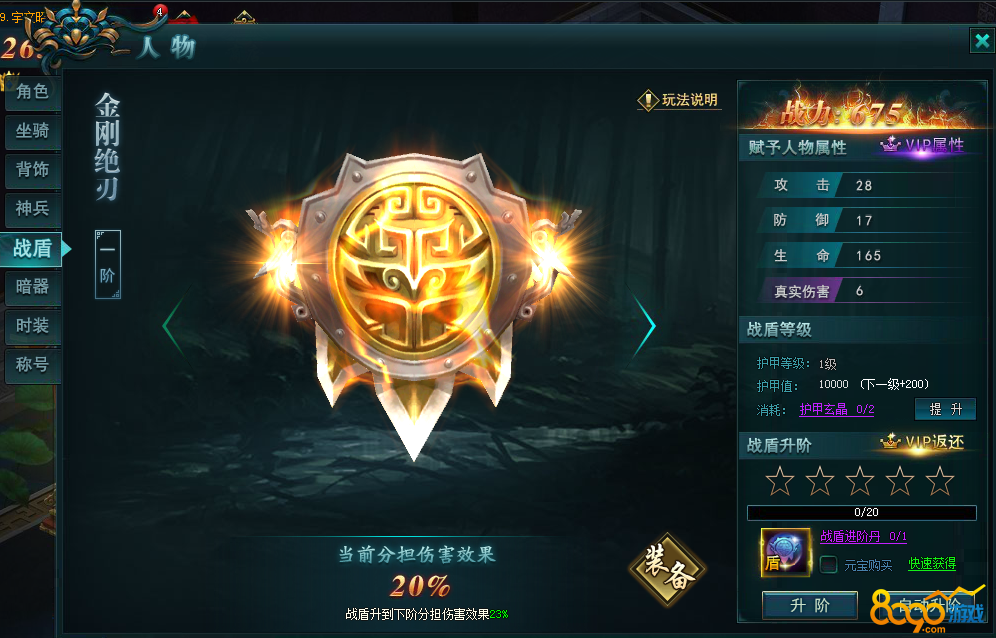This screenshot has width=996, height=638.
Task: Click the shield item icon 战盾进阶丹
Action: coord(786,552)
